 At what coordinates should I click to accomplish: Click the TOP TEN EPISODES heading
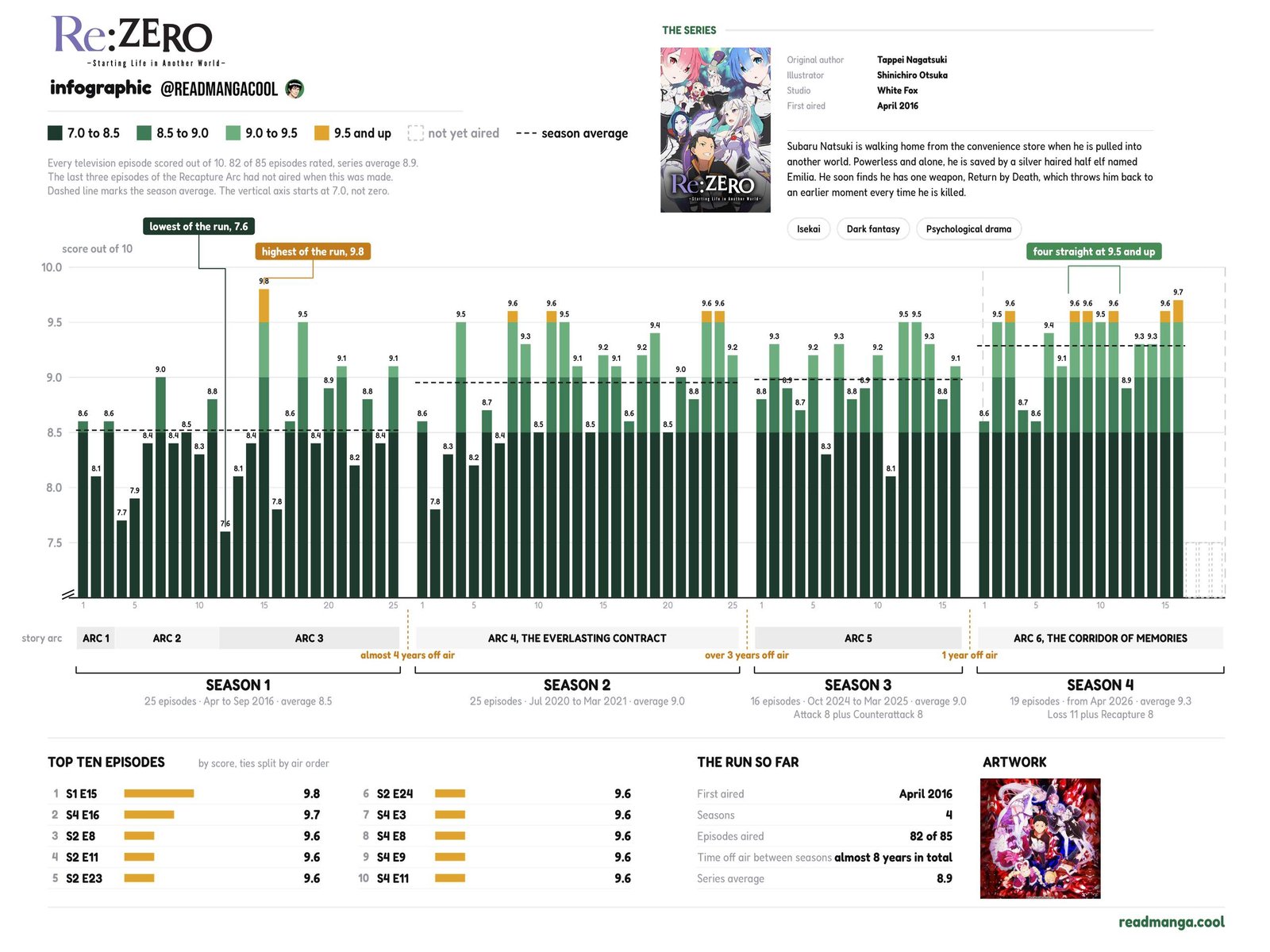[x=106, y=762]
